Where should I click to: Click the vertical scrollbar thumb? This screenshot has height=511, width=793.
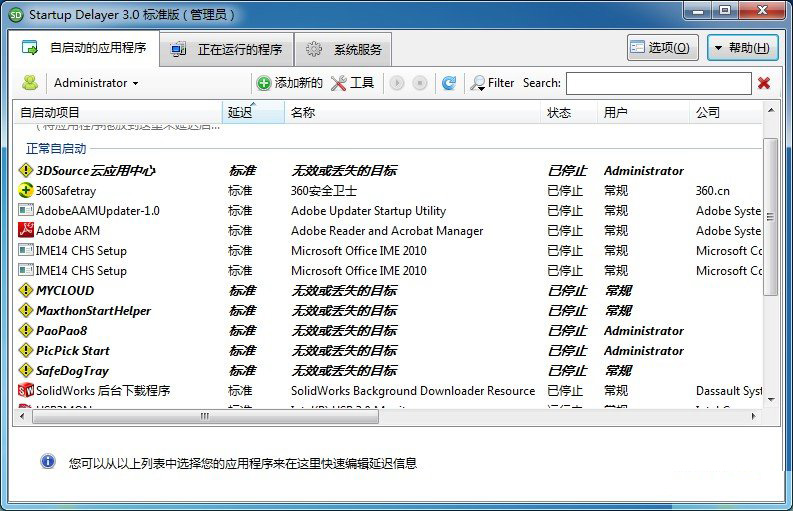tap(771, 217)
